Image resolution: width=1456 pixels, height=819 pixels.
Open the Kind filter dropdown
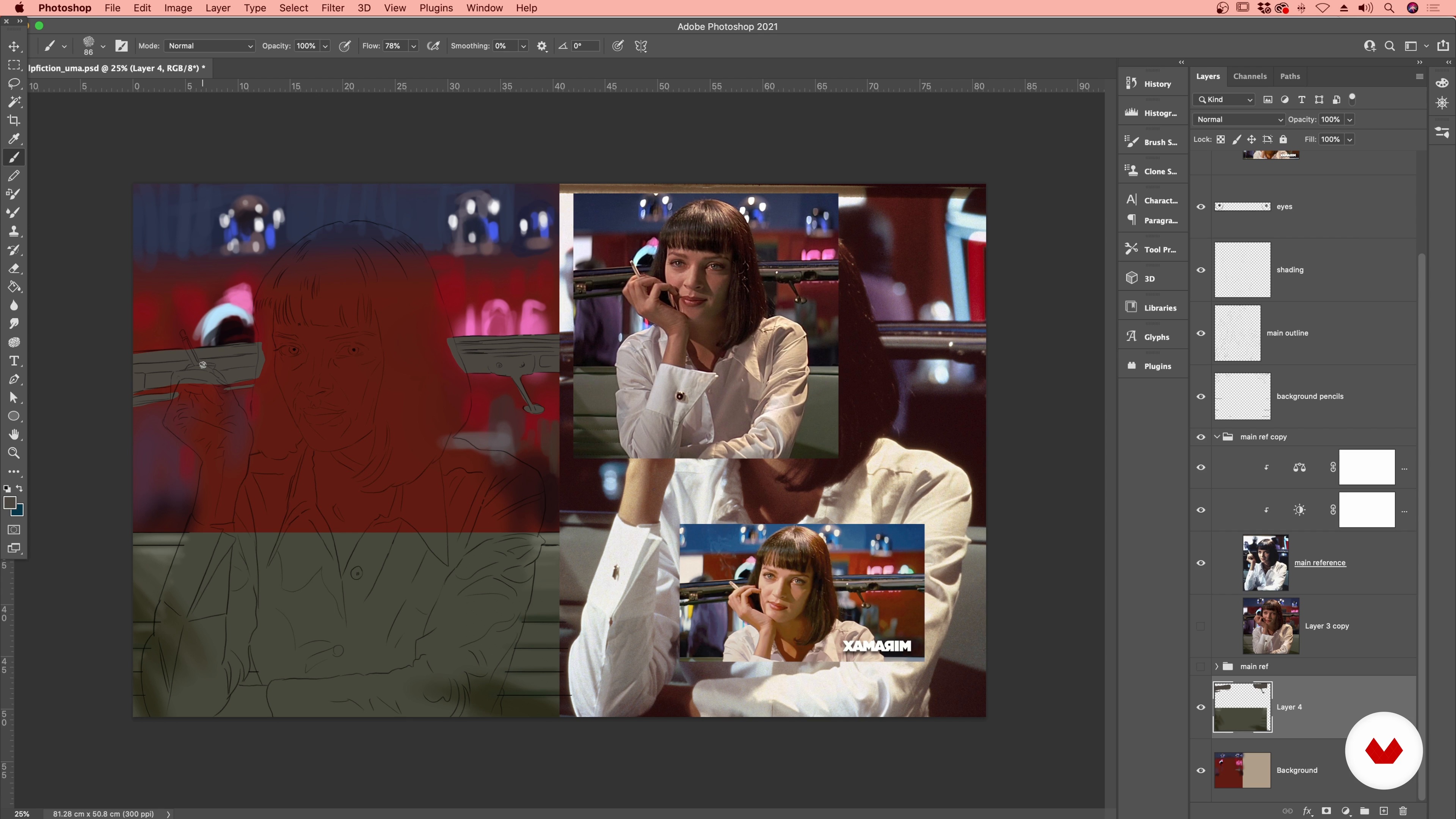pos(1224,99)
